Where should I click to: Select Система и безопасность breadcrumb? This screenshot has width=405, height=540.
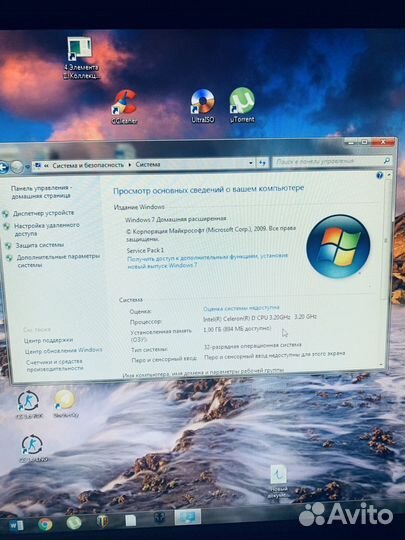(88, 165)
